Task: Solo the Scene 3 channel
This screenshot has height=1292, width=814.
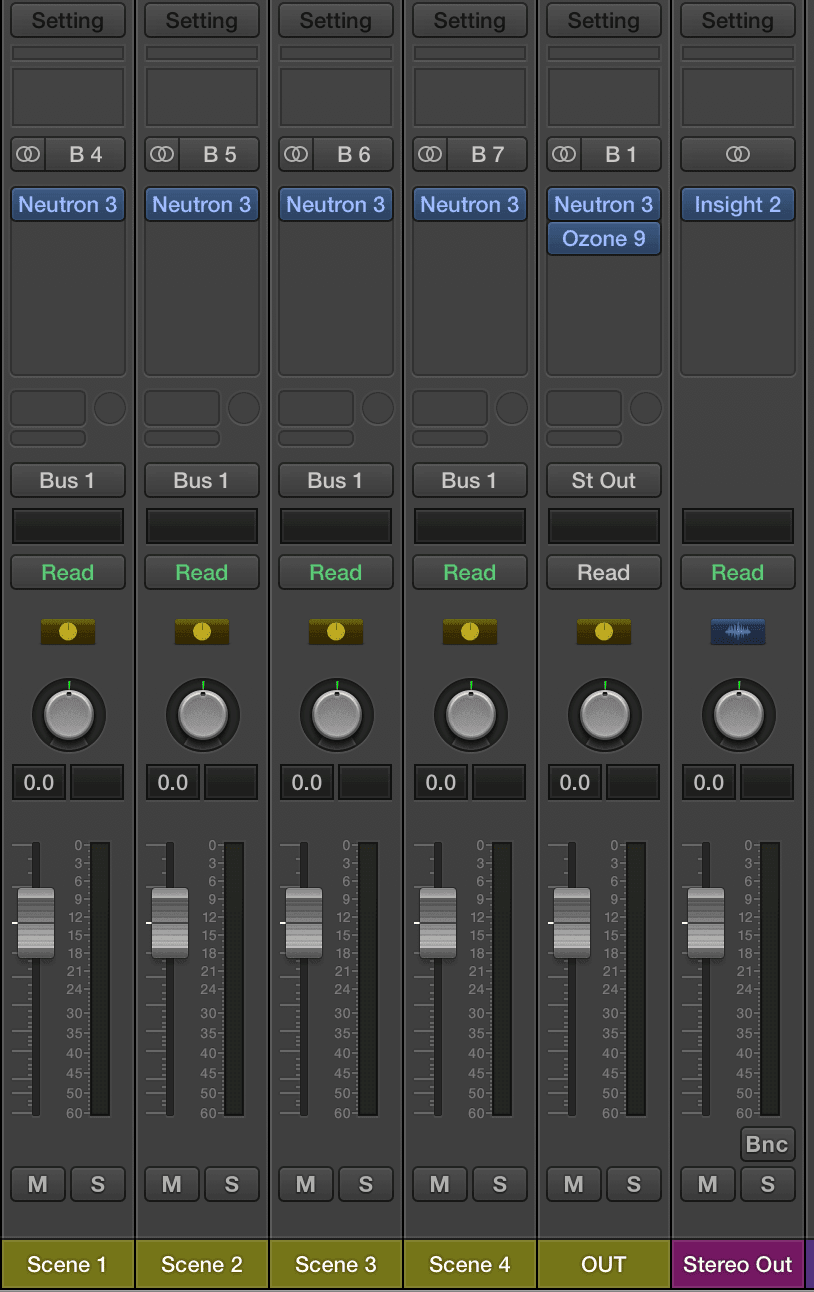Action: point(366,1184)
